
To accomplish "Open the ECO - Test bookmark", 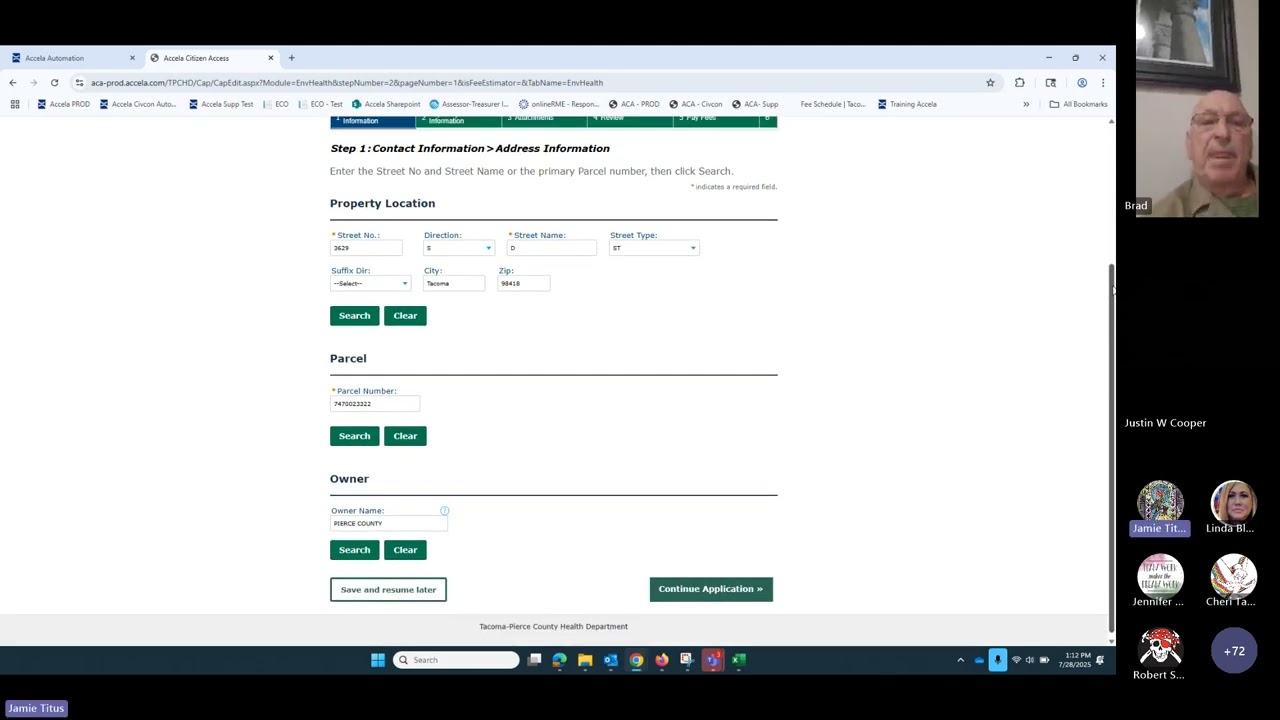I will pyautogui.click(x=320, y=104).
